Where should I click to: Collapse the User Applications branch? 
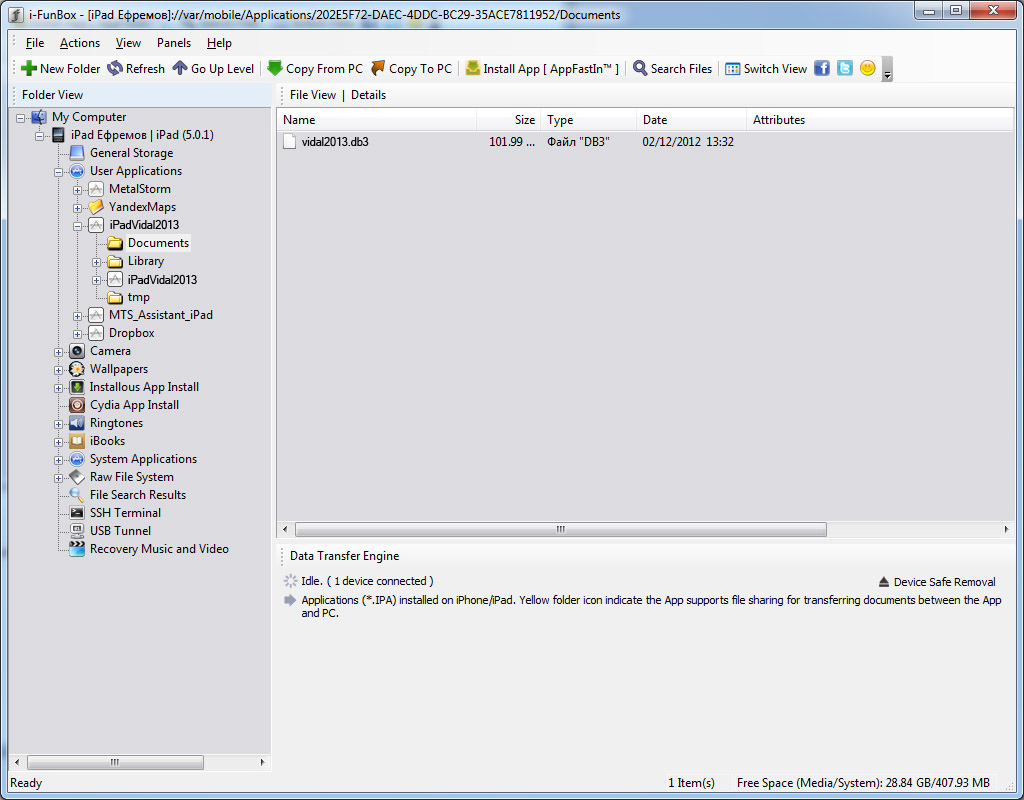(59, 172)
